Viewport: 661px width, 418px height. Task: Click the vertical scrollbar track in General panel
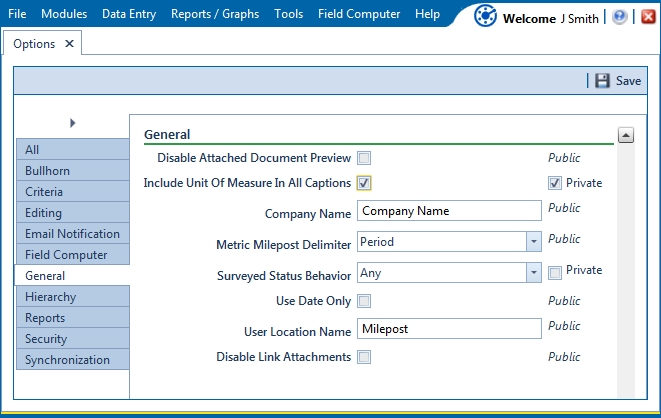(626, 270)
